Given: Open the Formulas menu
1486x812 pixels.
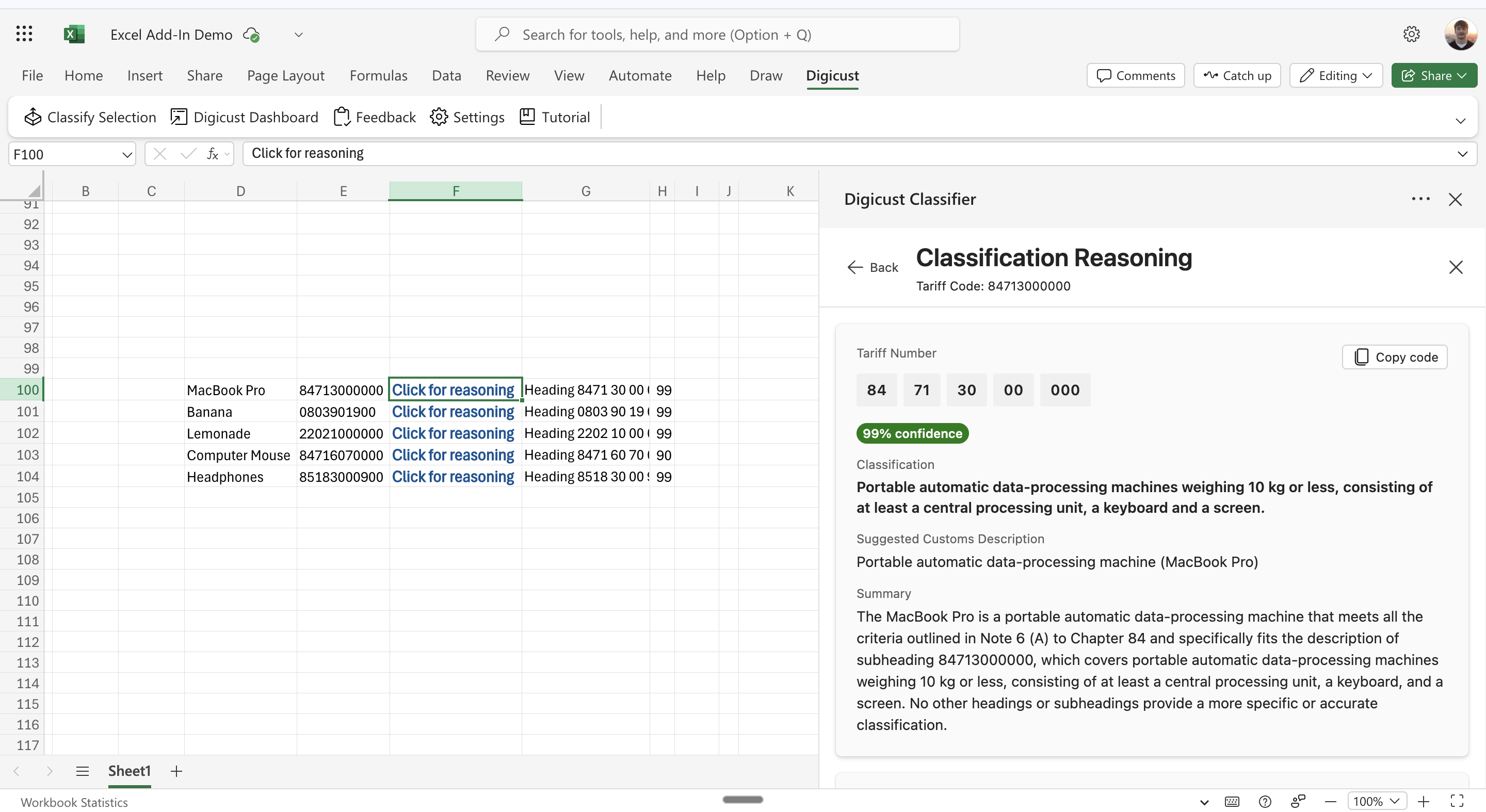Looking at the screenshot, I should tap(378, 75).
